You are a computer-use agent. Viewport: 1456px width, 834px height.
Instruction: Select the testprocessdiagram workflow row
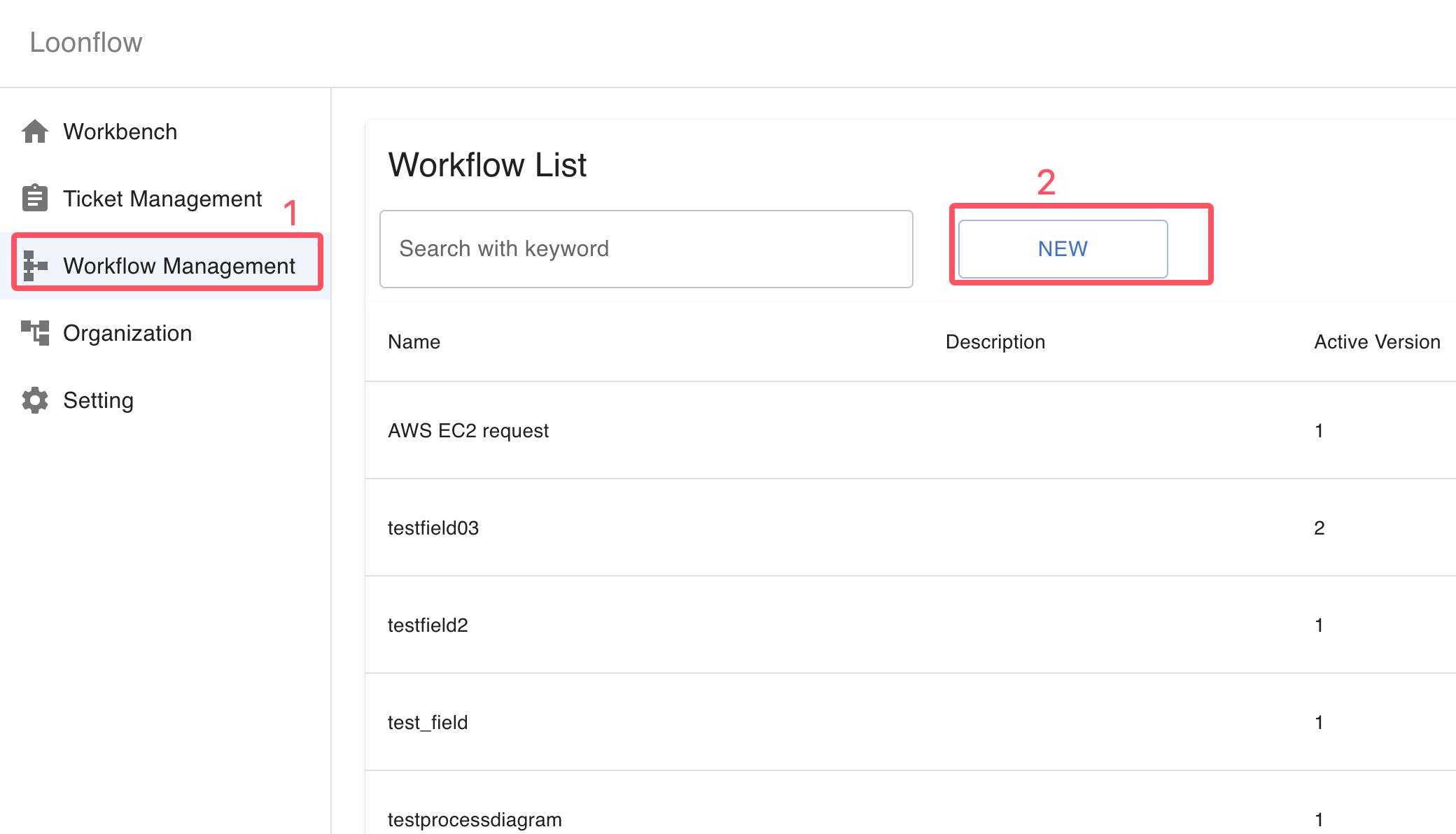coord(910,803)
